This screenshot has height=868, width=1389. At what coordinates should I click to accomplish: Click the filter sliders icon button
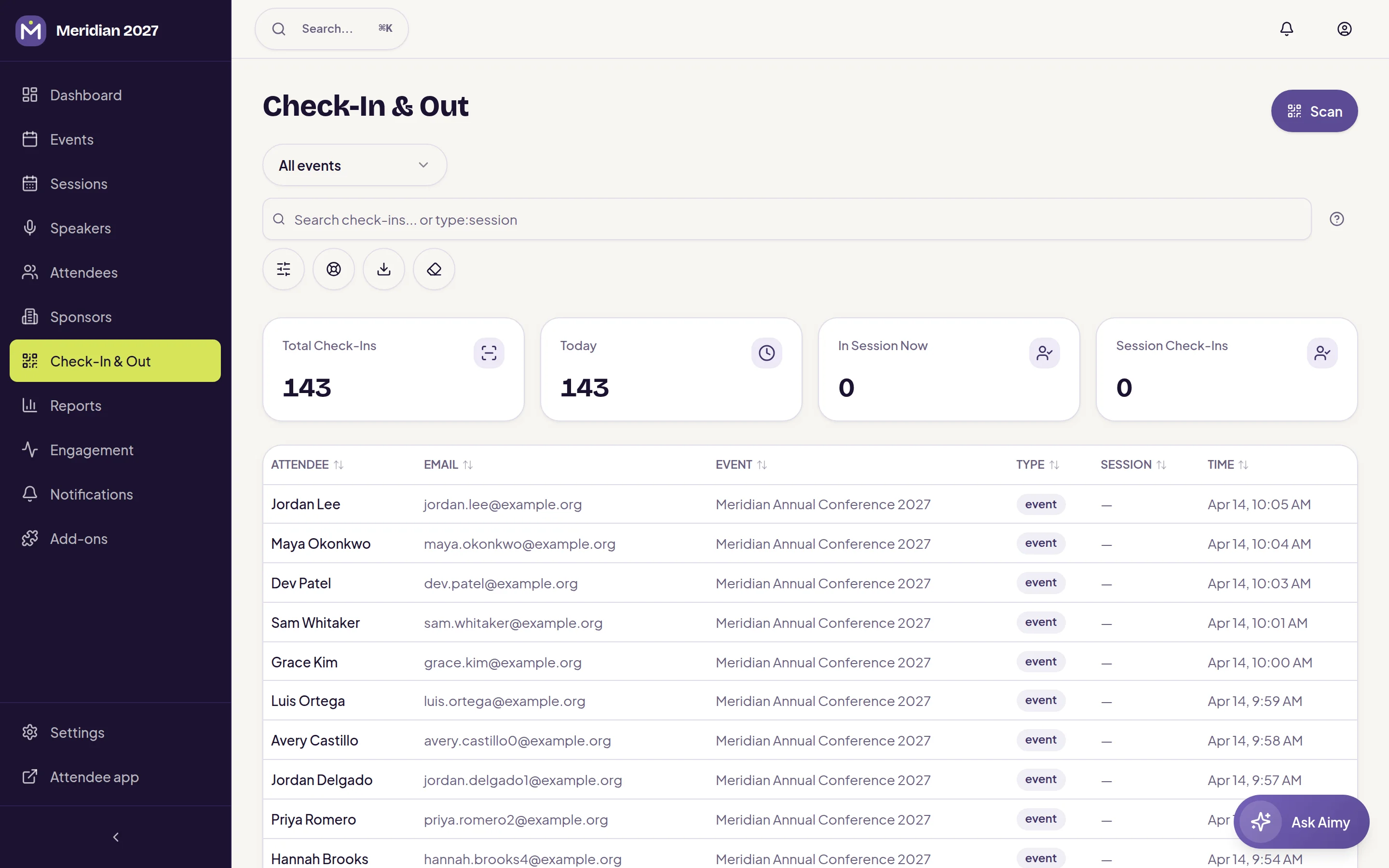pyautogui.click(x=284, y=269)
